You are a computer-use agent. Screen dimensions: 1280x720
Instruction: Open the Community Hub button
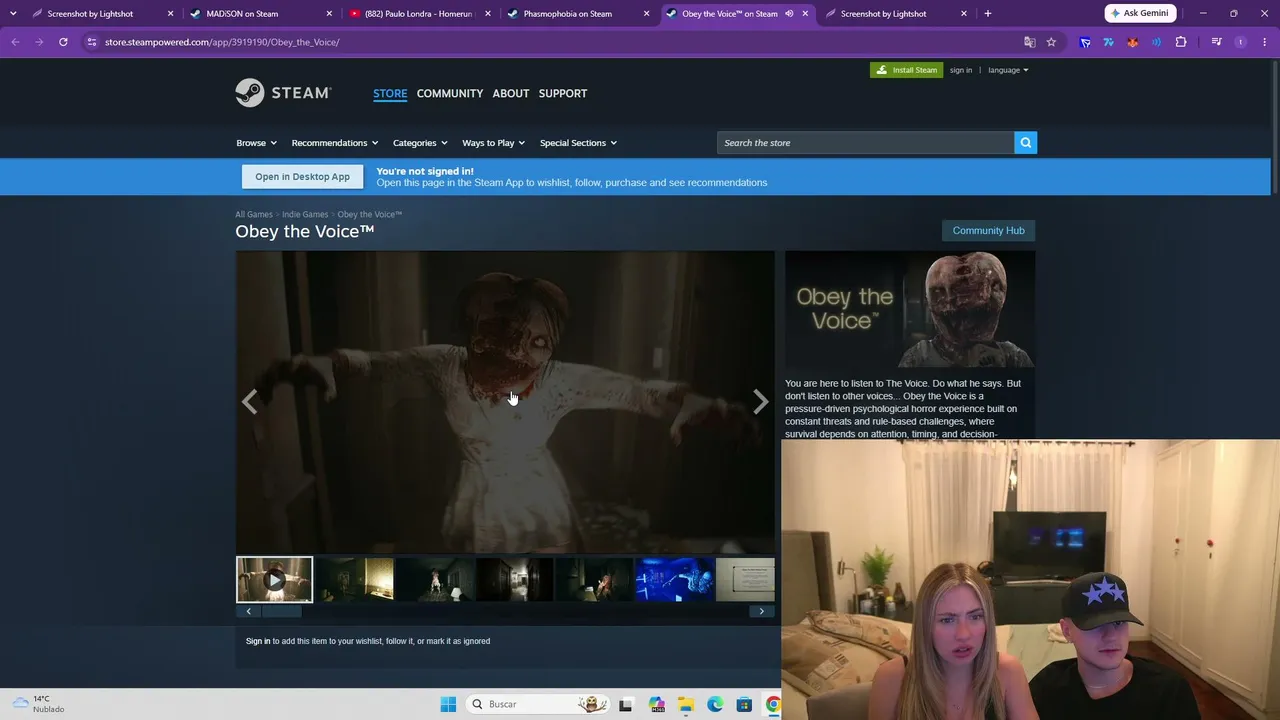click(988, 230)
